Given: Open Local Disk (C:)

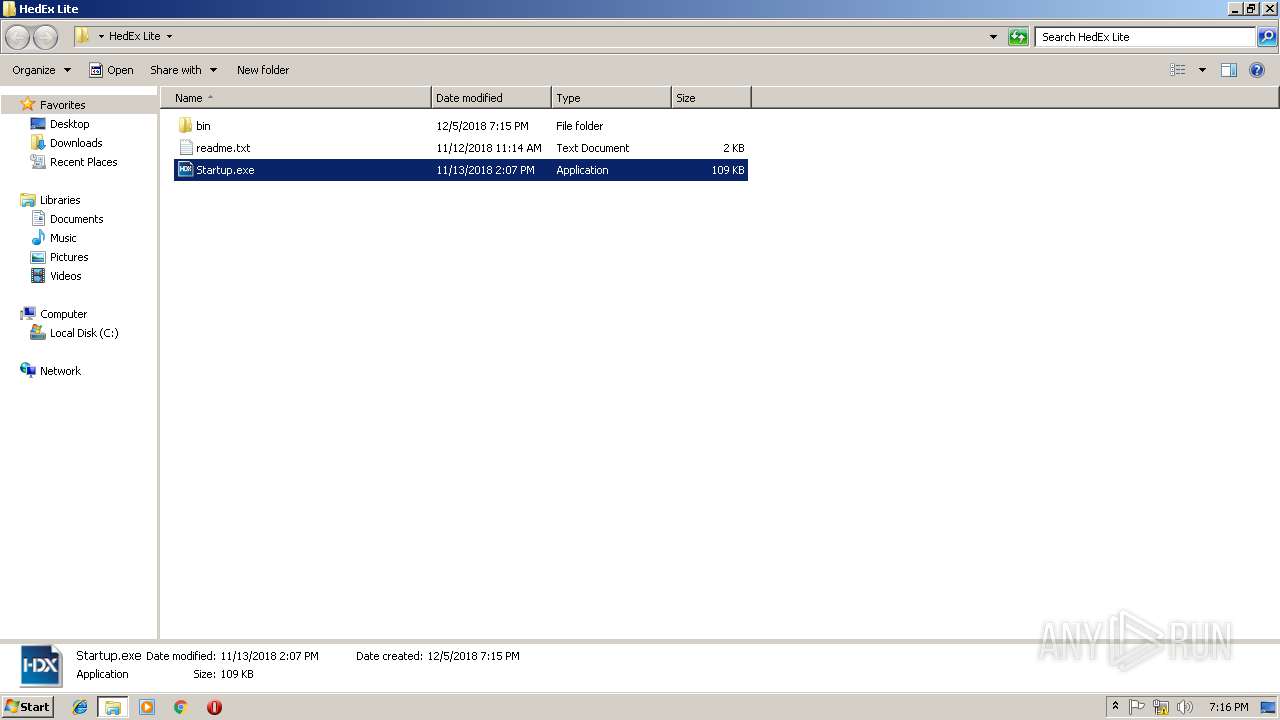Looking at the screenshot, I should [x=84, y=333].
